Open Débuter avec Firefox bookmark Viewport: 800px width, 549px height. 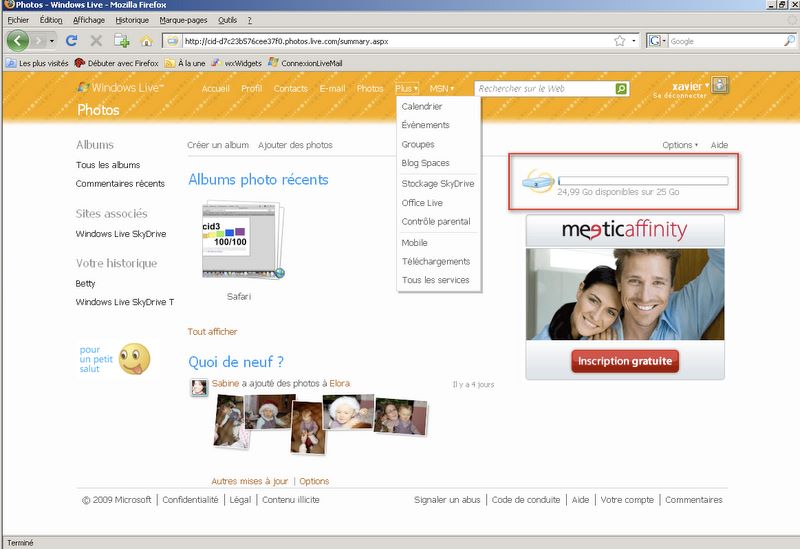[116, 63]
